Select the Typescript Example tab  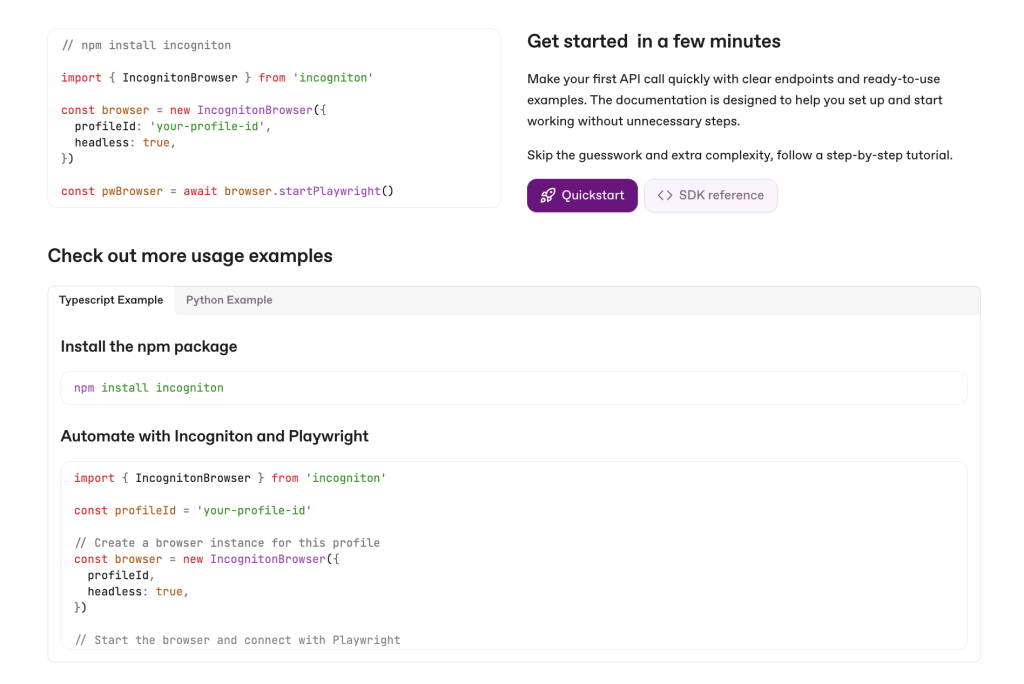point(111,300)
